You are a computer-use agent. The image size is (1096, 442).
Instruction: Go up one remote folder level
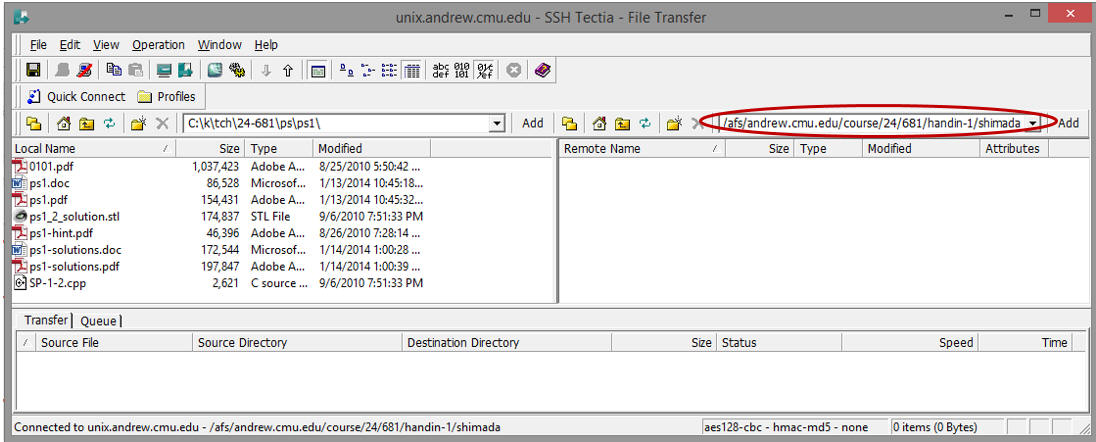click(622, 123)
